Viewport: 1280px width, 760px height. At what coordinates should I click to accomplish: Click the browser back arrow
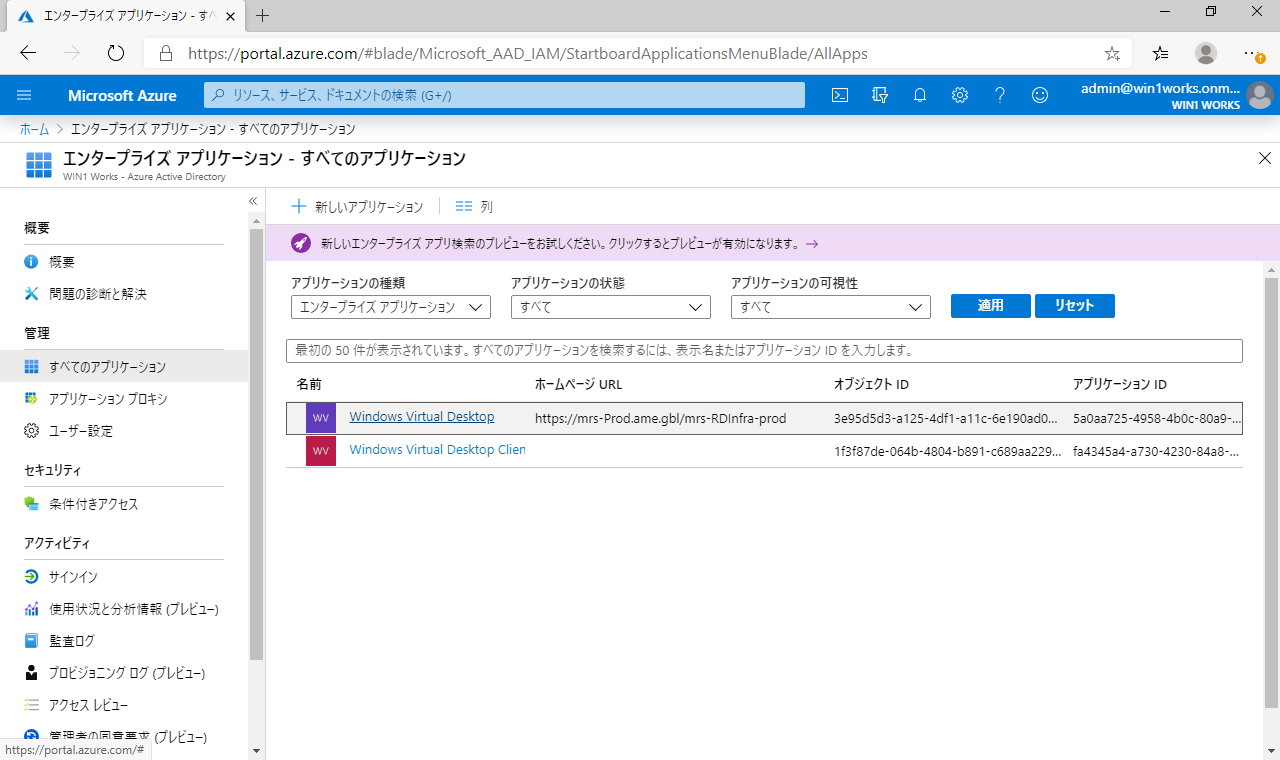[x=28, y=53]
